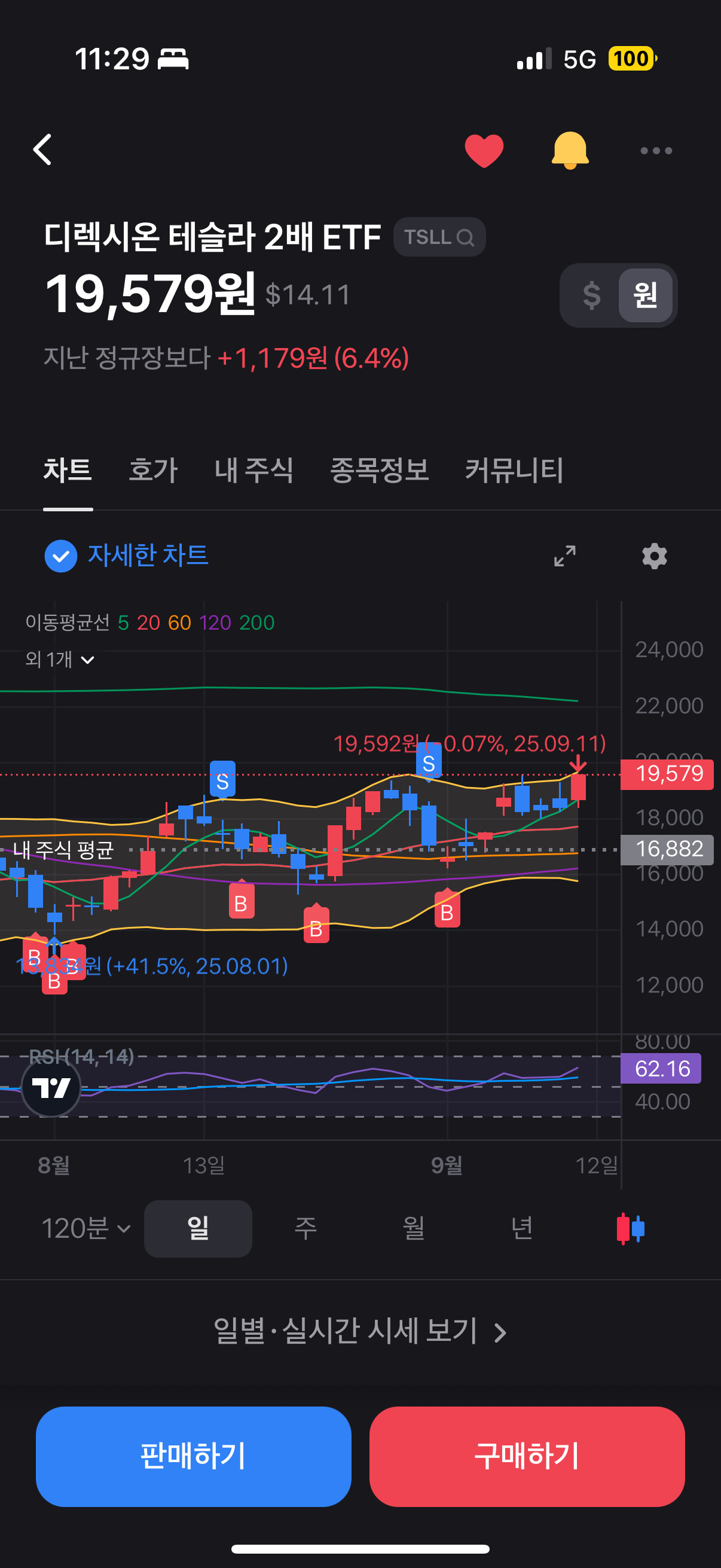Open the three-dot more options menu
The height and width of the screenshot is (1568, 721).
656,150
